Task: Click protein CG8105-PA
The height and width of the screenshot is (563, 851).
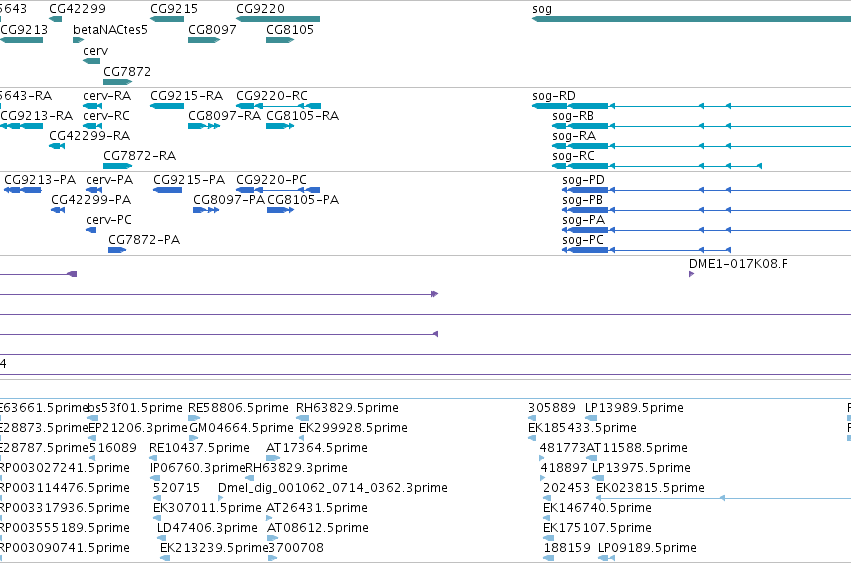Action: click(x=303, y=200)
